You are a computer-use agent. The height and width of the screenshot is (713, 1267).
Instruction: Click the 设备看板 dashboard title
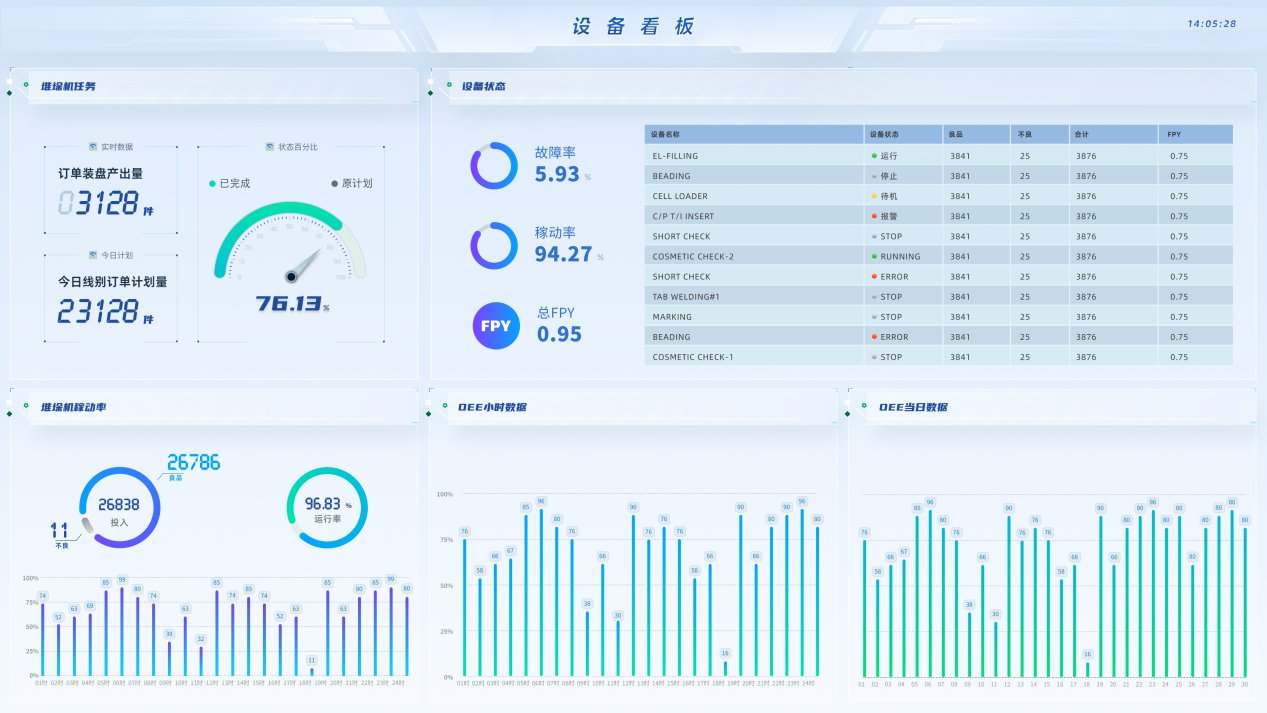coord(633,27)
